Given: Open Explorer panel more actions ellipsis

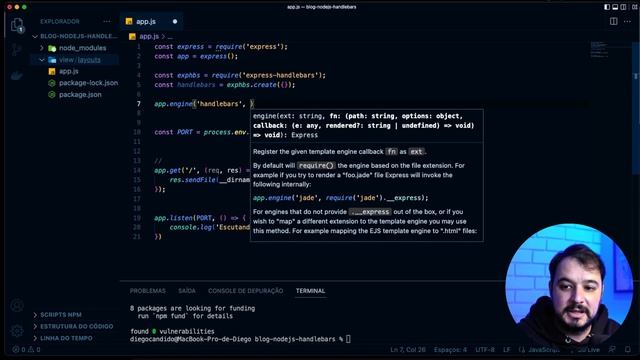Looking at the screenshot, I should point(107,21).
